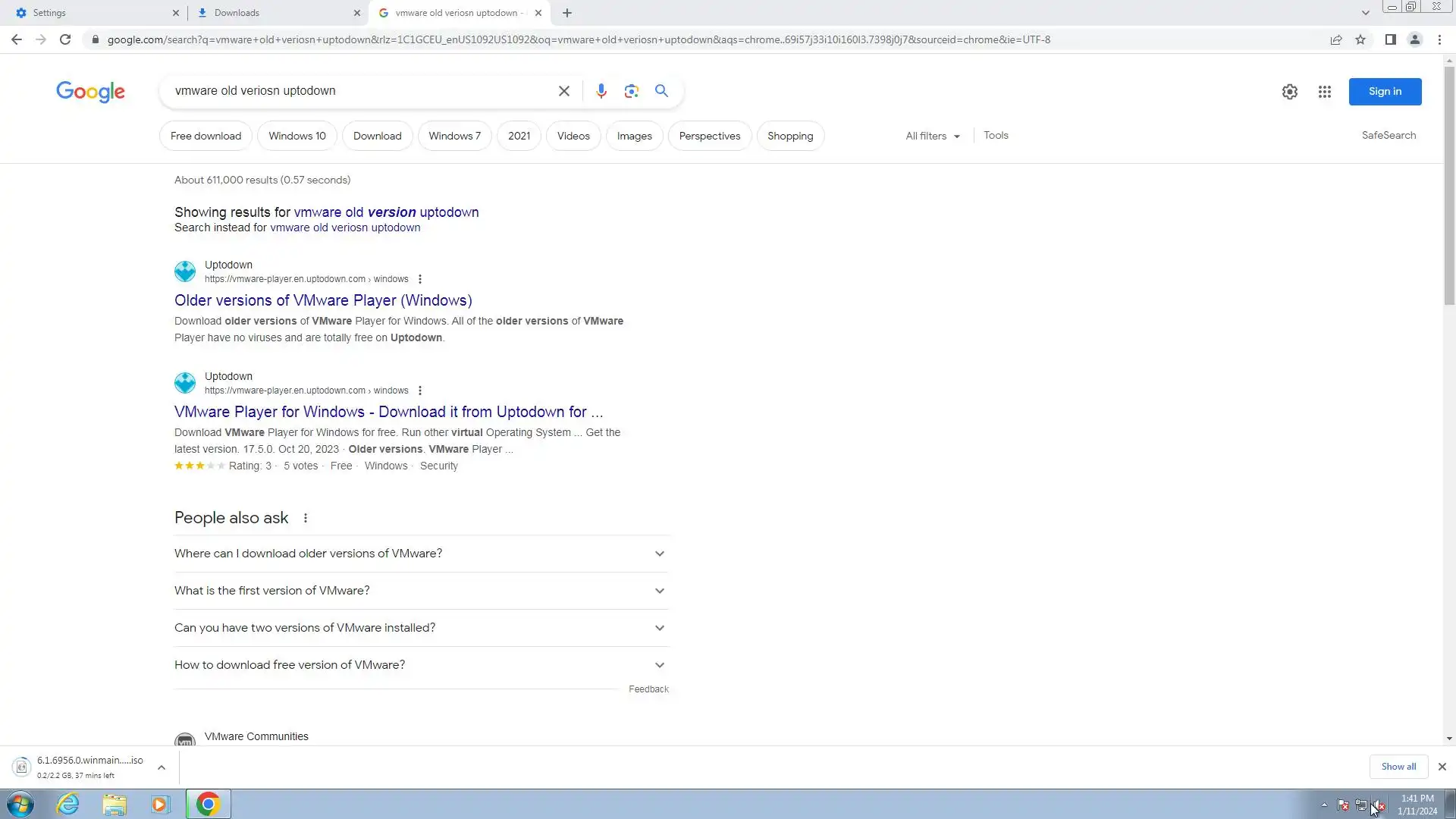The width and height of the screenshot is (1456, 819).
Task: Open Internet Explorer from the taskbar
Action: 68,804
